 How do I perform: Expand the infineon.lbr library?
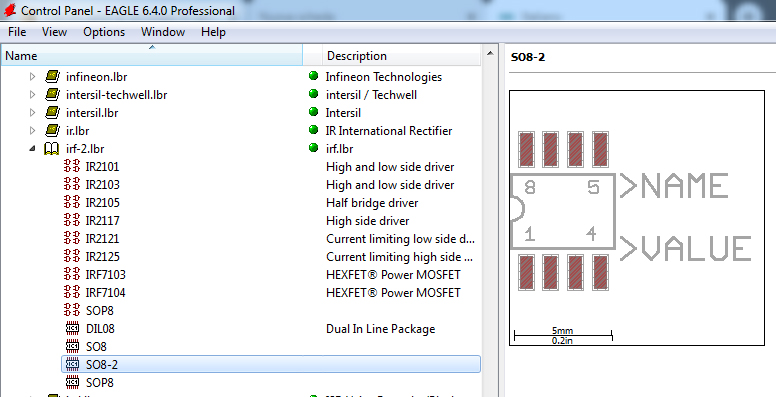click(33, 77)
